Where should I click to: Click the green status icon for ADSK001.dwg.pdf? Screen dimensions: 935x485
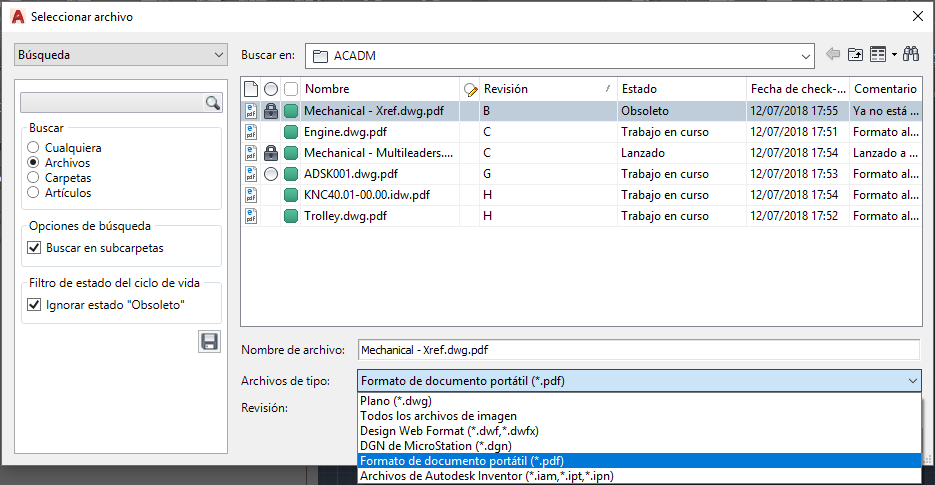291,174
